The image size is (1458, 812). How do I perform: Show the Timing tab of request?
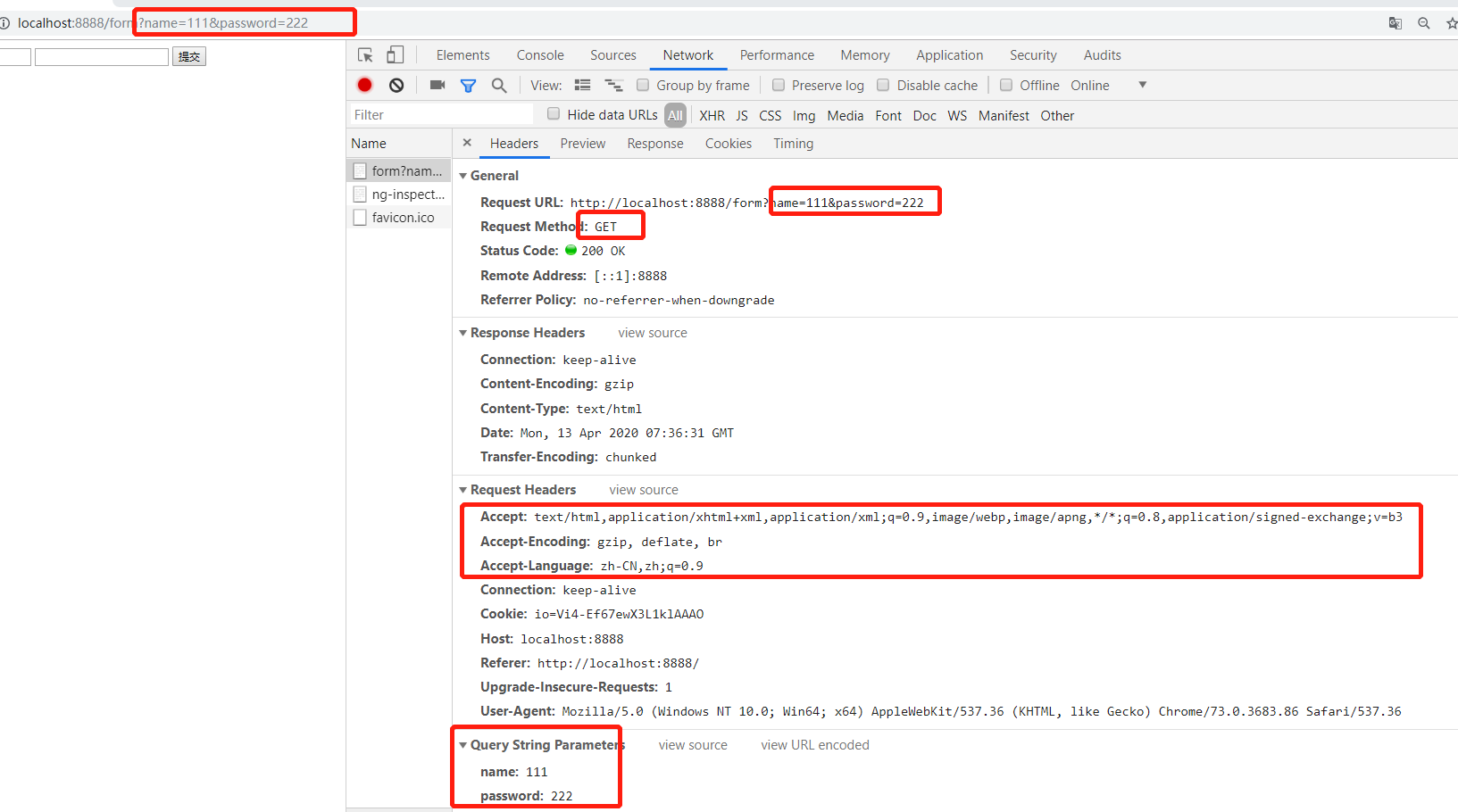click(x=794, y=144)
